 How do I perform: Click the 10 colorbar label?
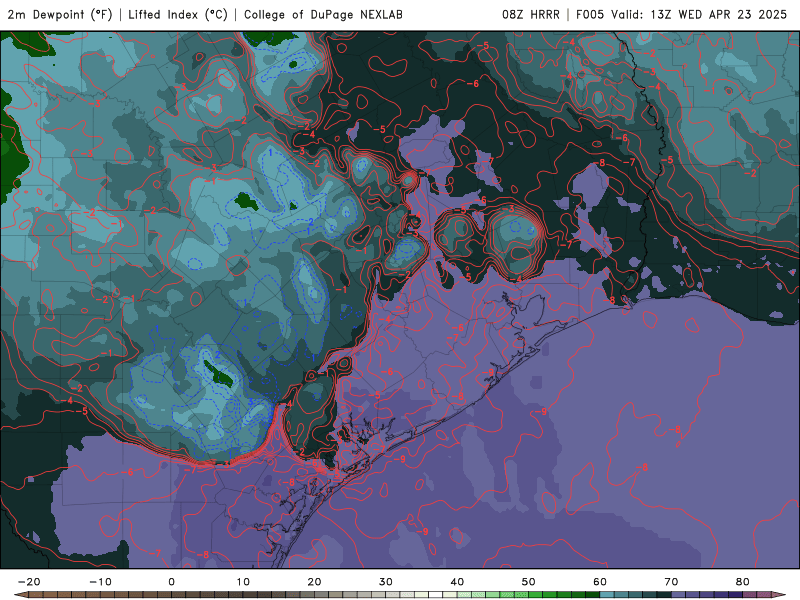[243, 582]
